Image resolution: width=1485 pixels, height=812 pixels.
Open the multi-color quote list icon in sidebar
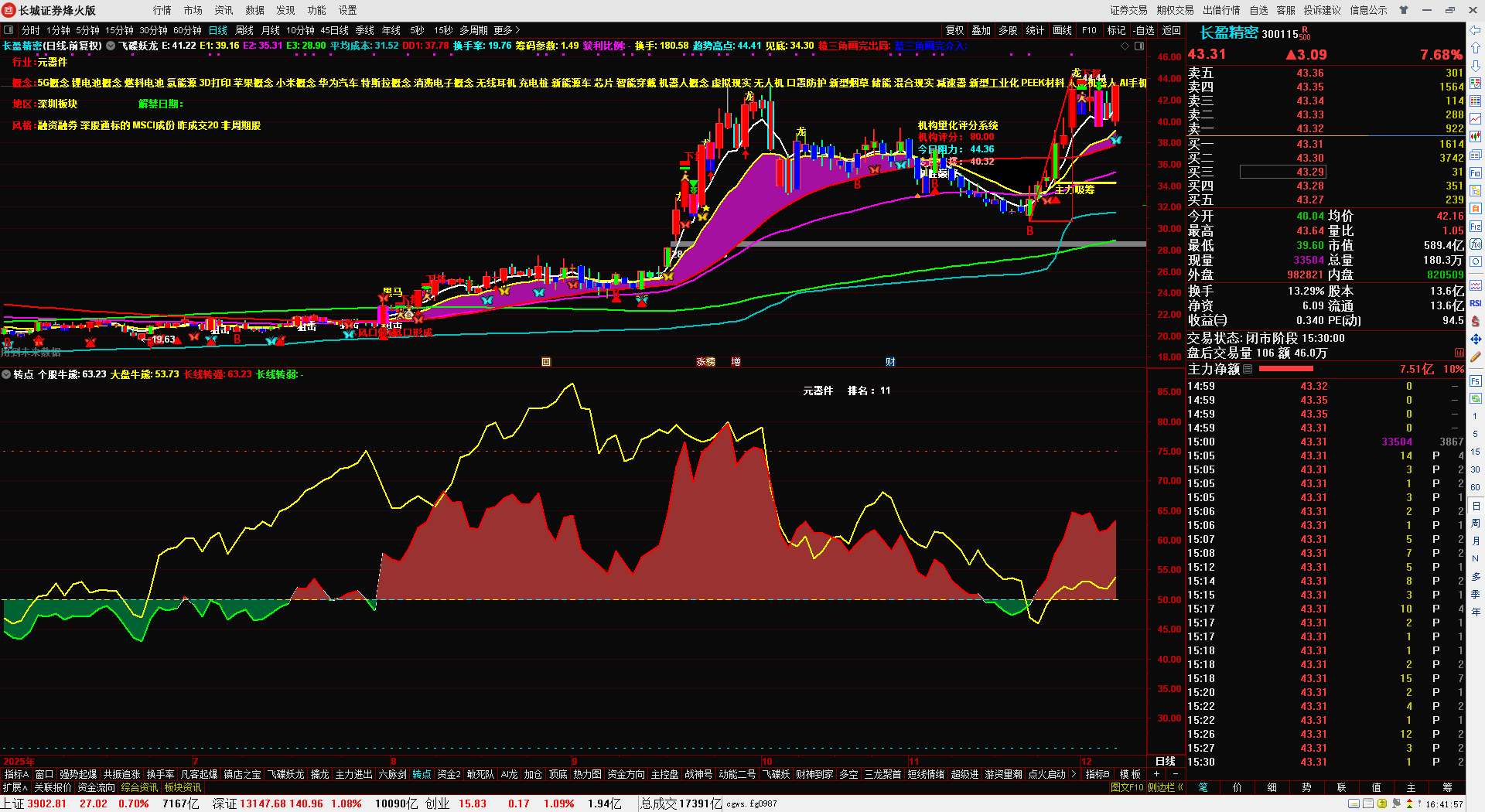click(x=1476, y=84)
